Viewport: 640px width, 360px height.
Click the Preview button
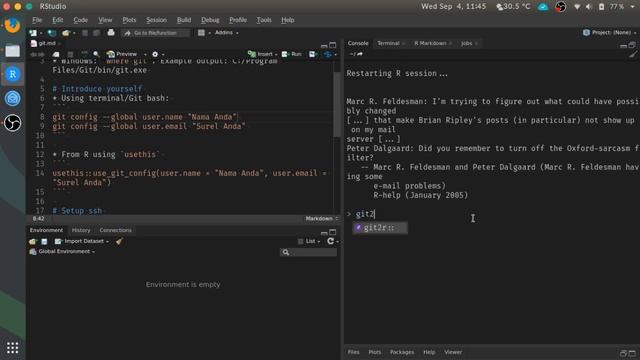click(122, 54)
